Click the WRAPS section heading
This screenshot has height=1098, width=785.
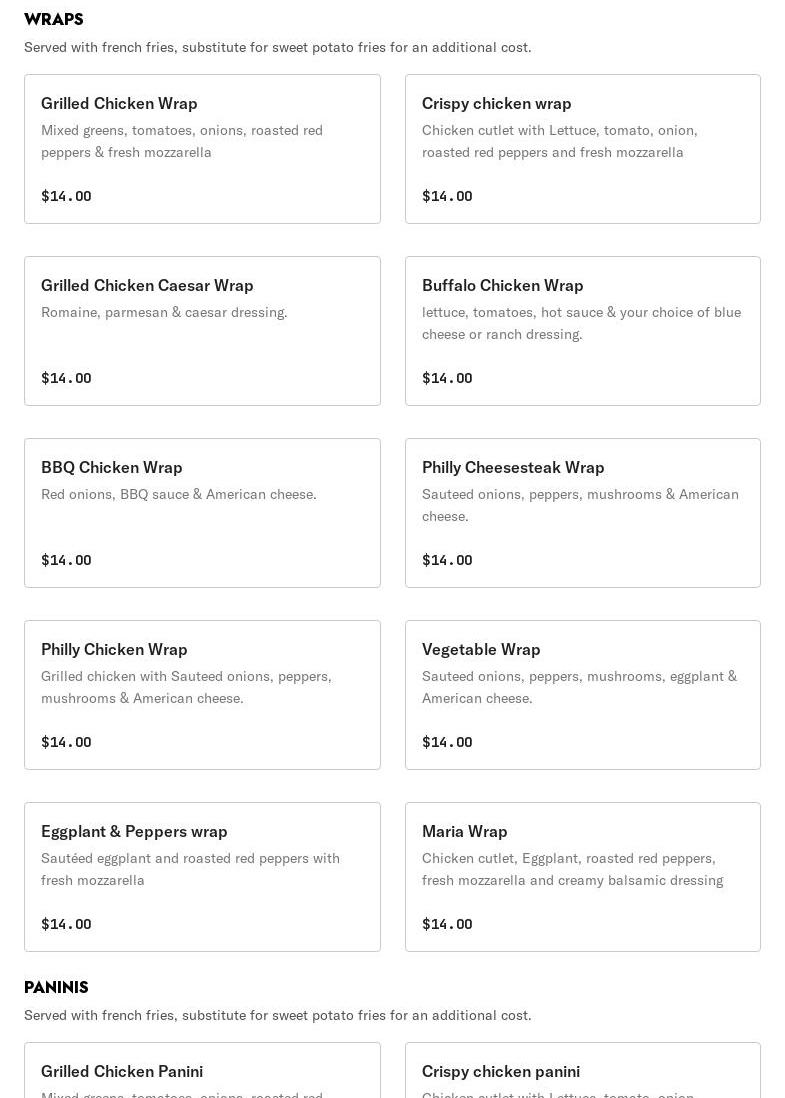[x=54, y=20]
